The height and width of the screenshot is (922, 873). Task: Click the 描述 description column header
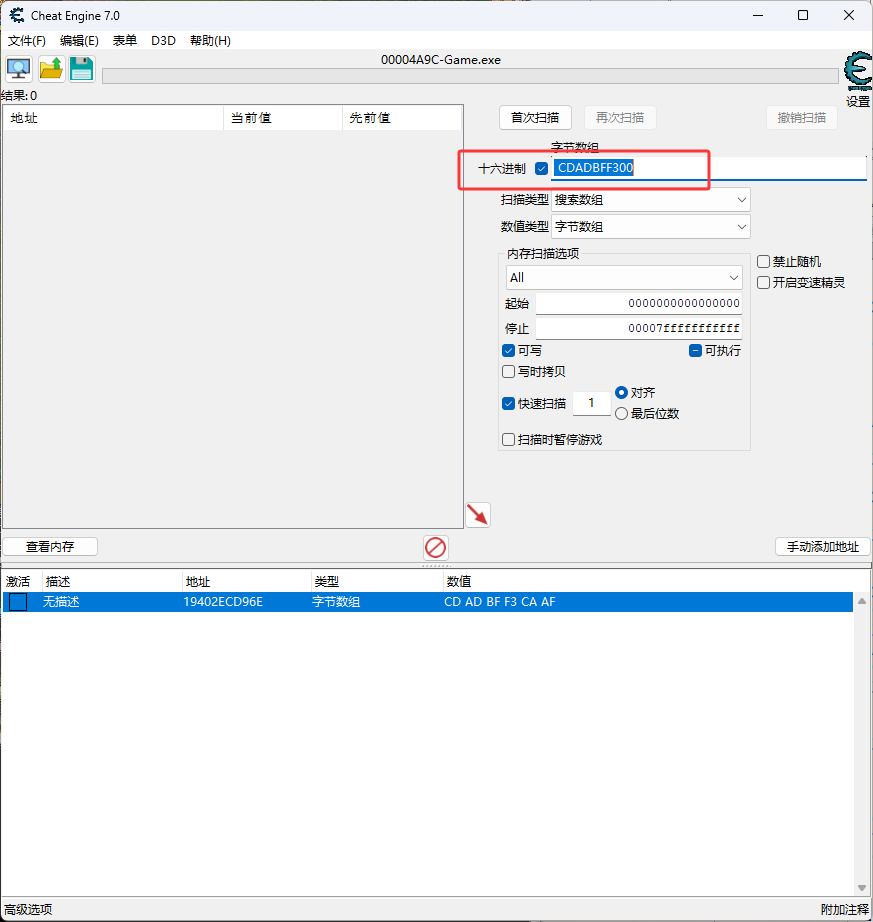(x=112, y=582)
